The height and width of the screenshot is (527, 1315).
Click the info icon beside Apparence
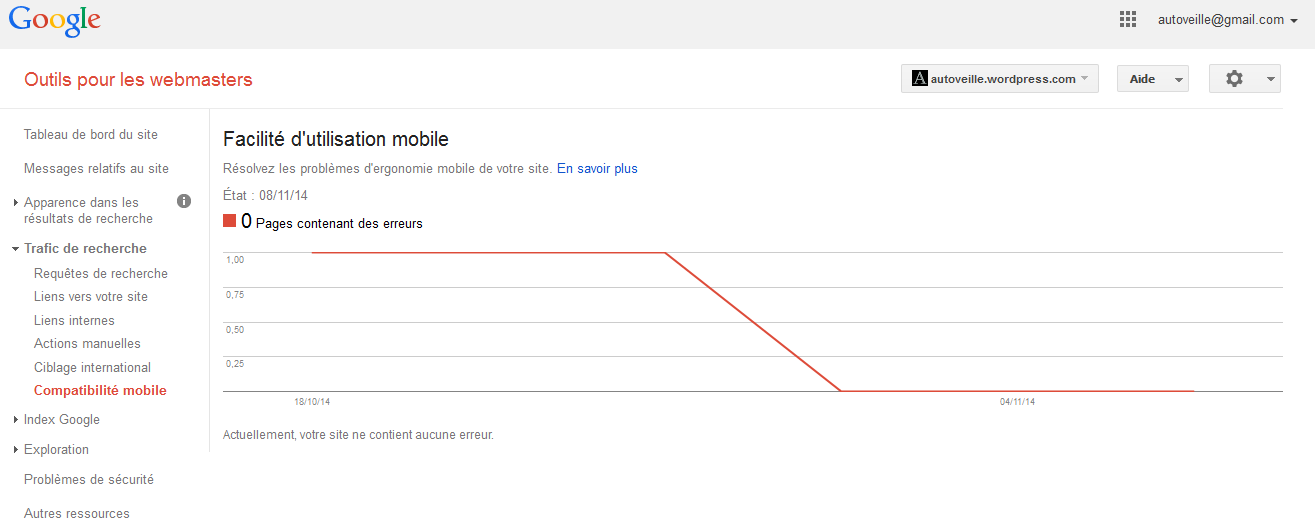[x=184, y=201]
